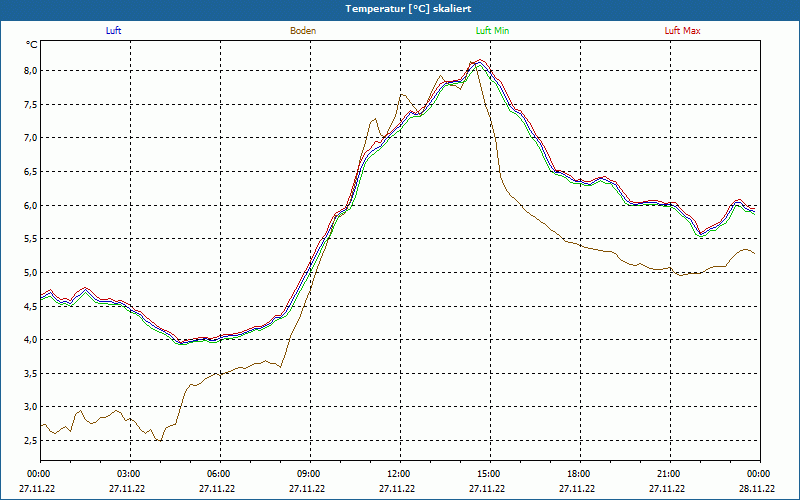
Task: Click the 15:00 time axis label
Action: click(x=491, y=474)
